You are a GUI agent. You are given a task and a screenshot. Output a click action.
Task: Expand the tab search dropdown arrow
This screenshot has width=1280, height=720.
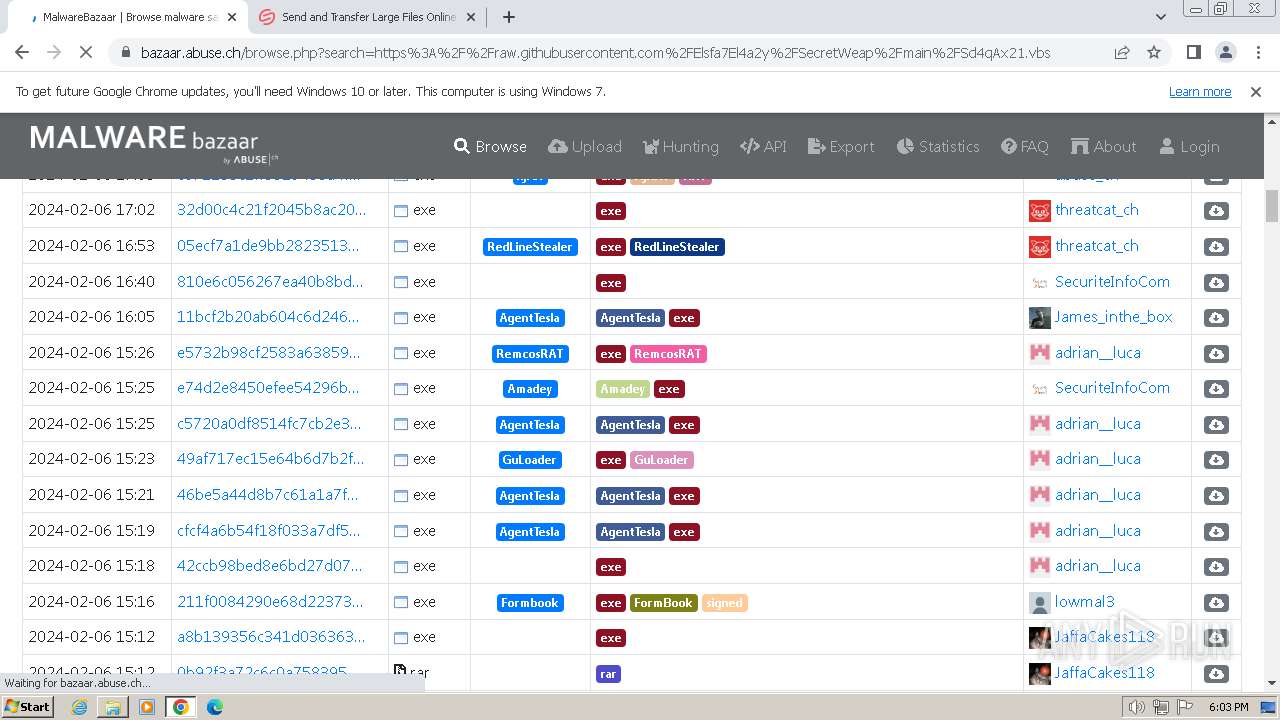1161,17
